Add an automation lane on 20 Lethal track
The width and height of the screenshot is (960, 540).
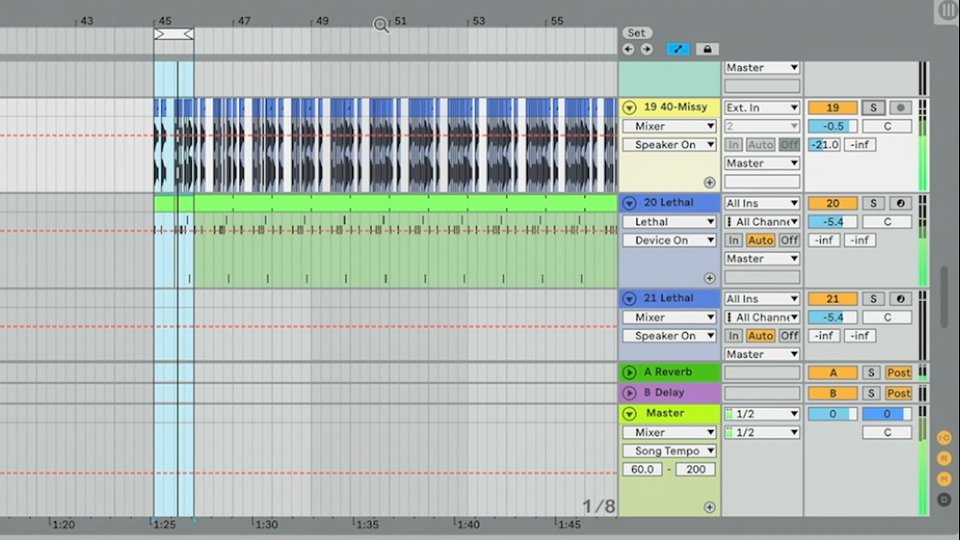tap(709, 278)
